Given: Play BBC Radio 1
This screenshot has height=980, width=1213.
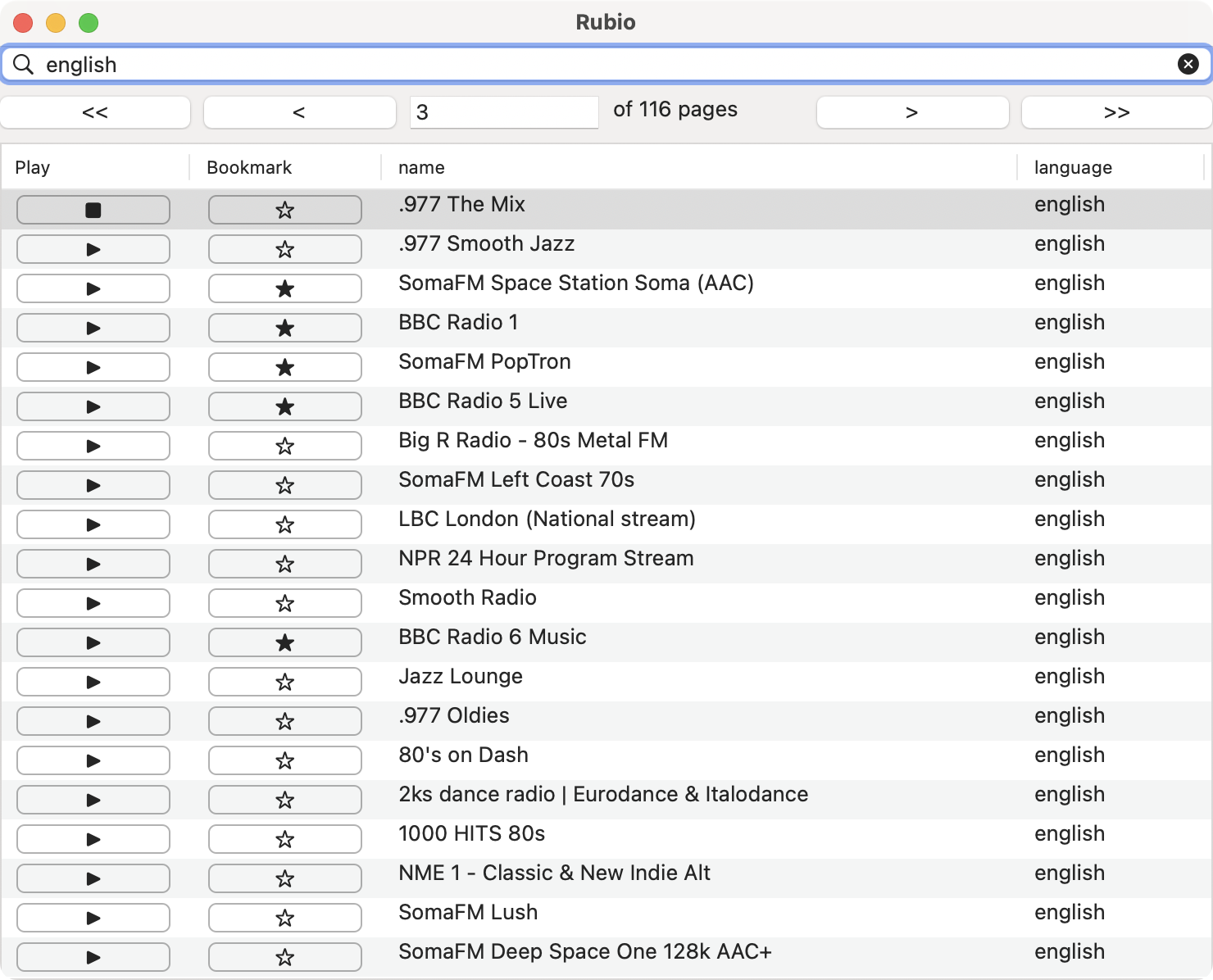Looking at the screenshot, I should pyautogui.click(x=93, y=328).
